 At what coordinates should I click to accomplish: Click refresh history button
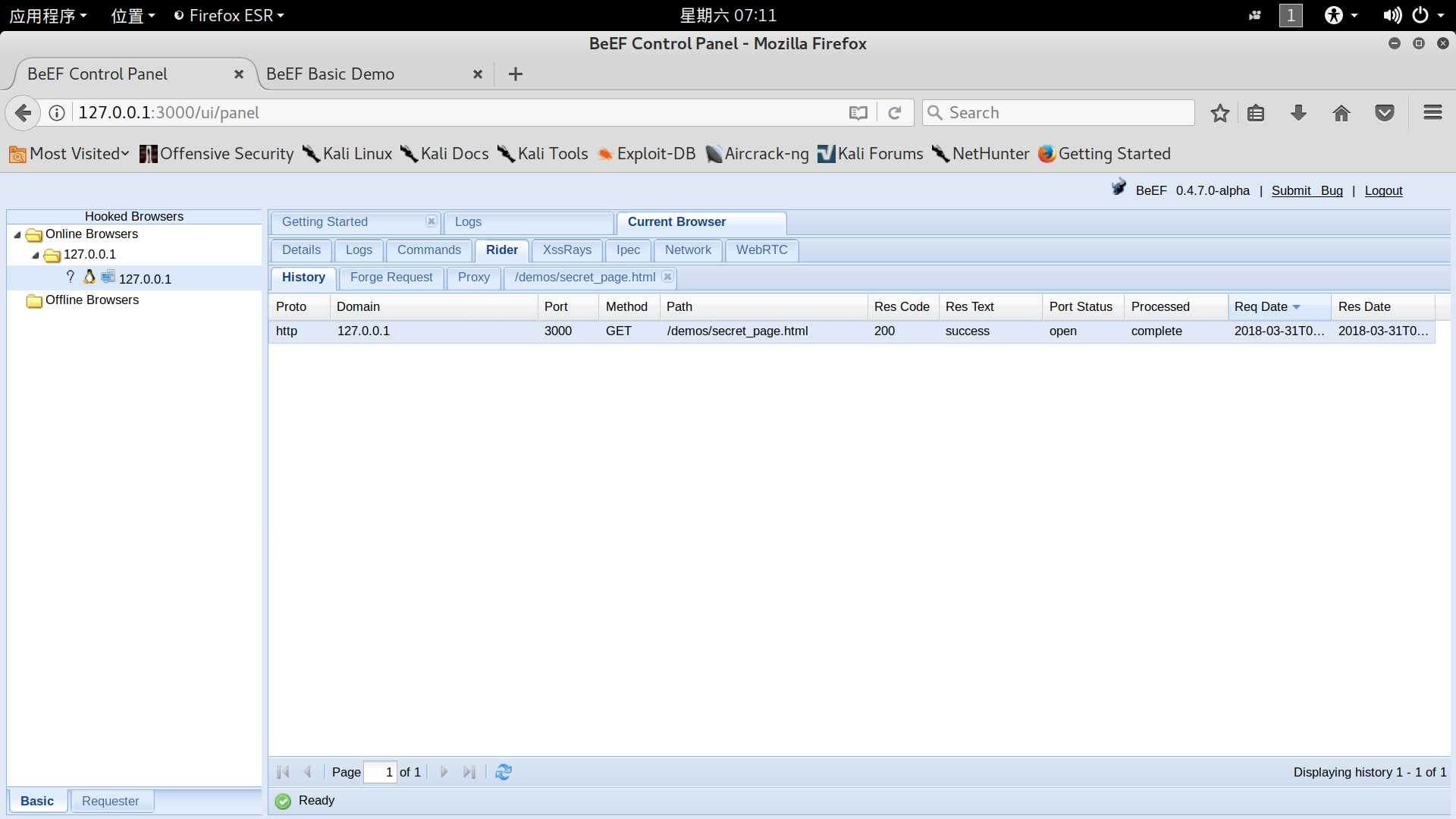[x=503, y=771]
